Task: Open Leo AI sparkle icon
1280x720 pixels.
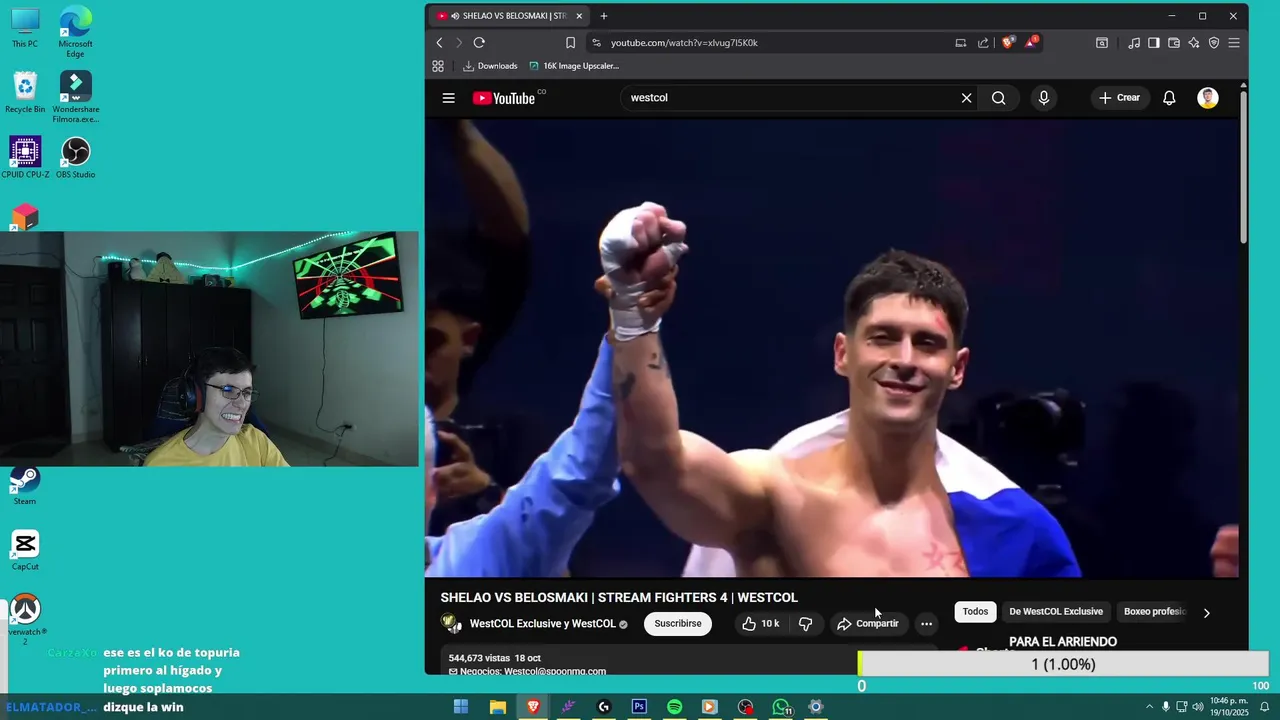Action: pyautogui.click(x=1194, y=43)
